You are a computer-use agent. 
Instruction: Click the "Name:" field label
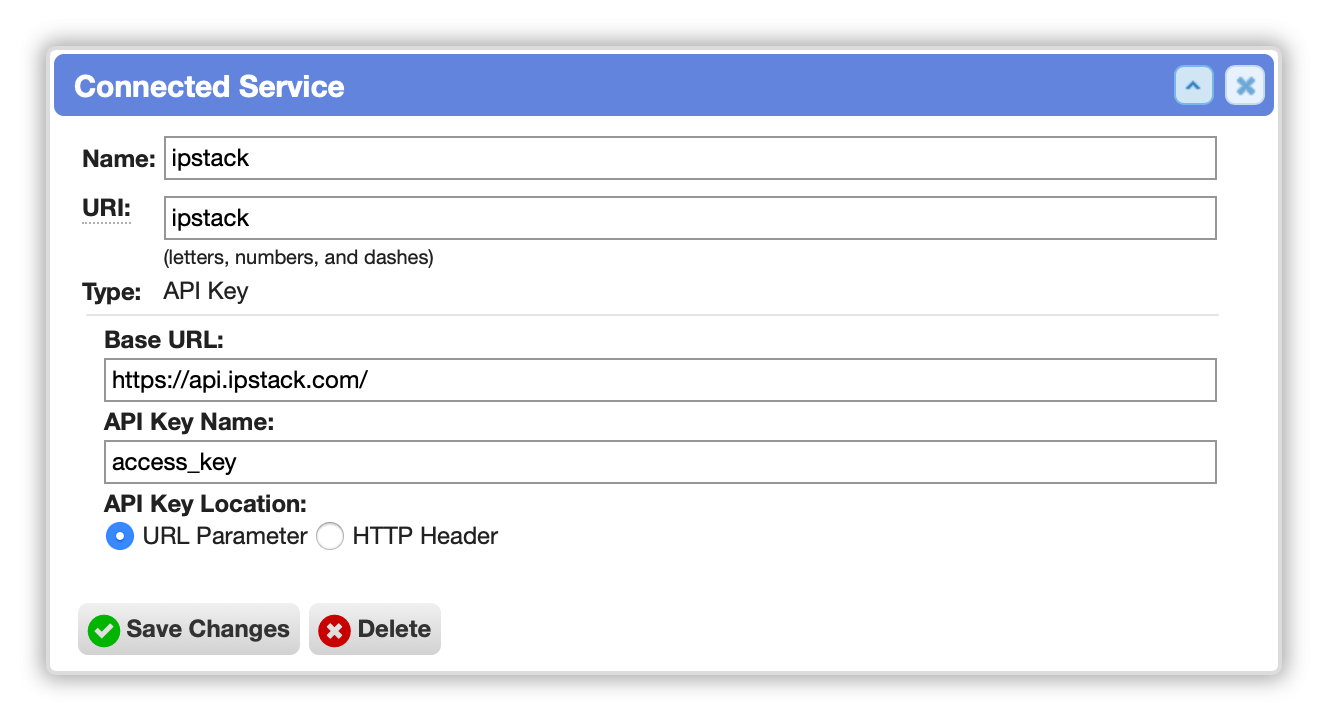(119, 159)
